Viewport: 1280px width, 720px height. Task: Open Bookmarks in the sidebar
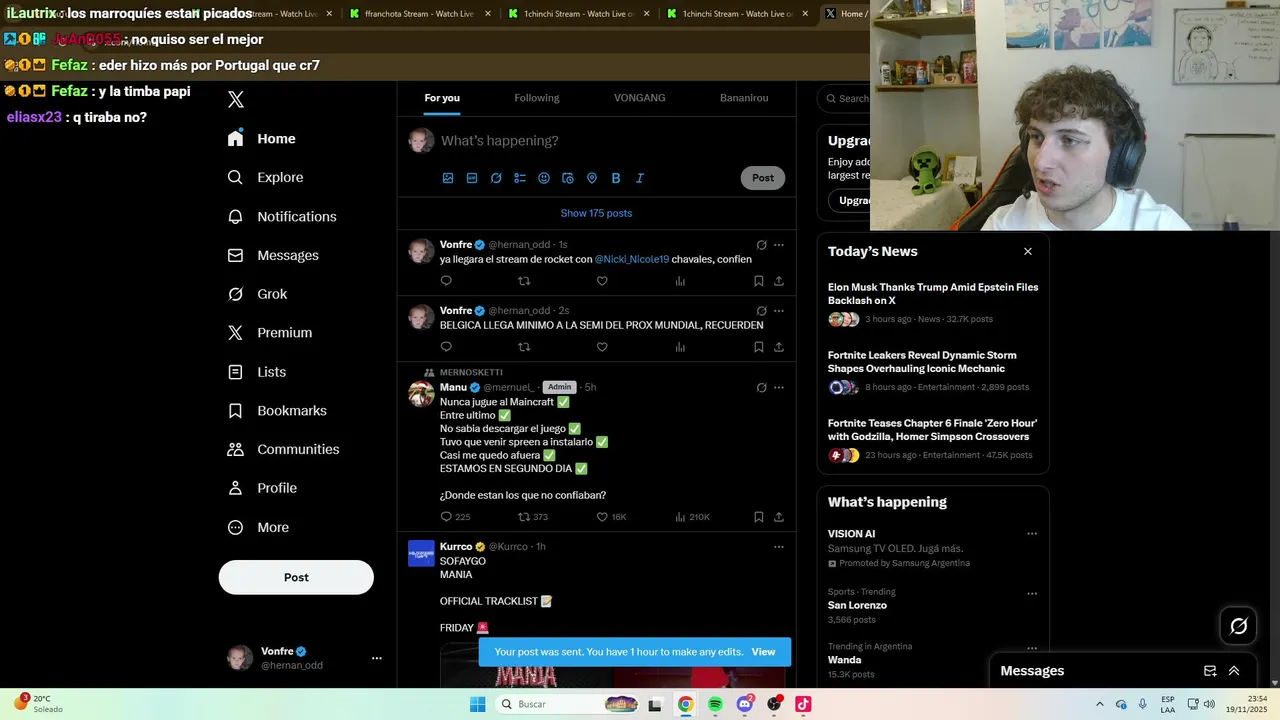click(x=277, y=411)
